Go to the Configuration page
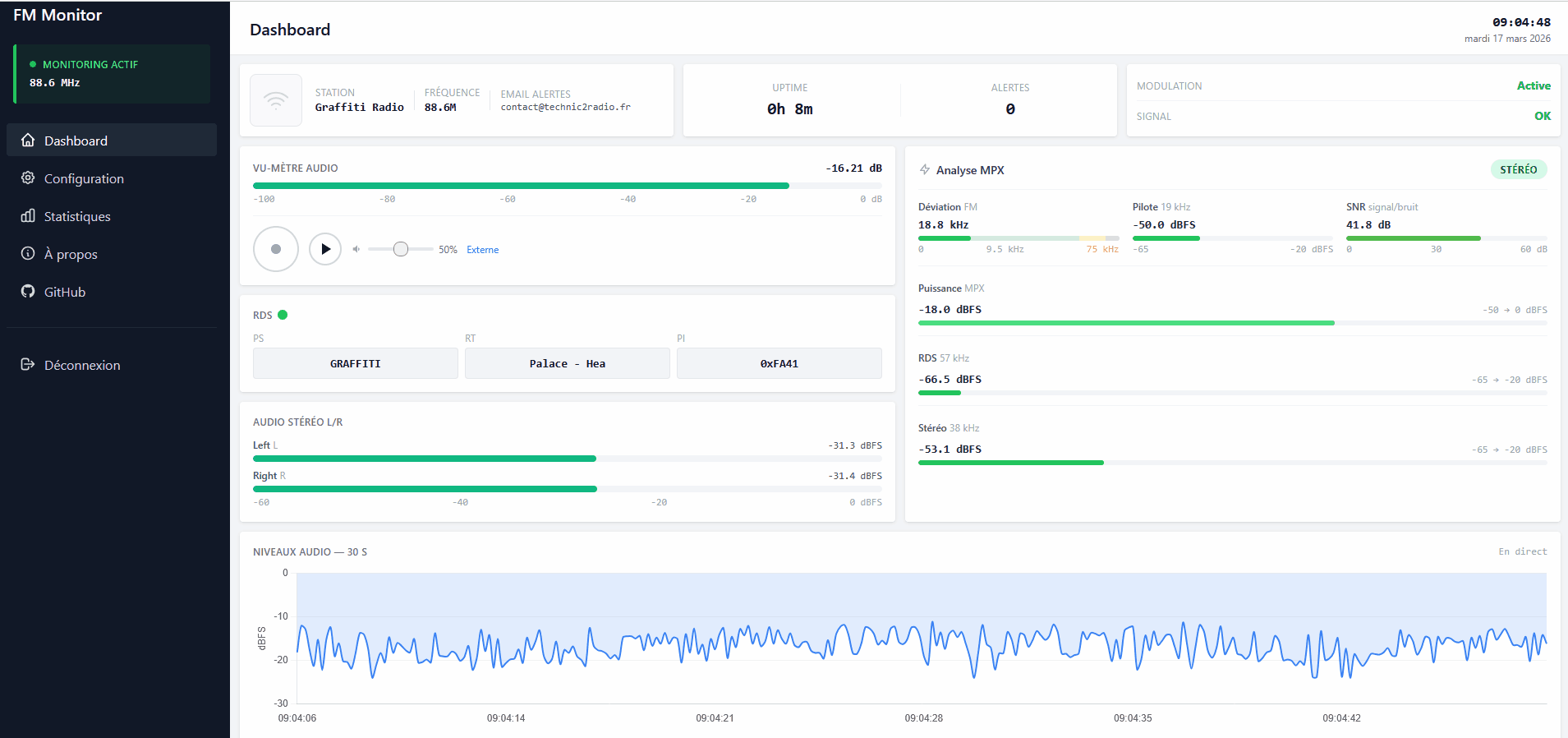Screen dimensions: 1568x738 click(84, 178)
